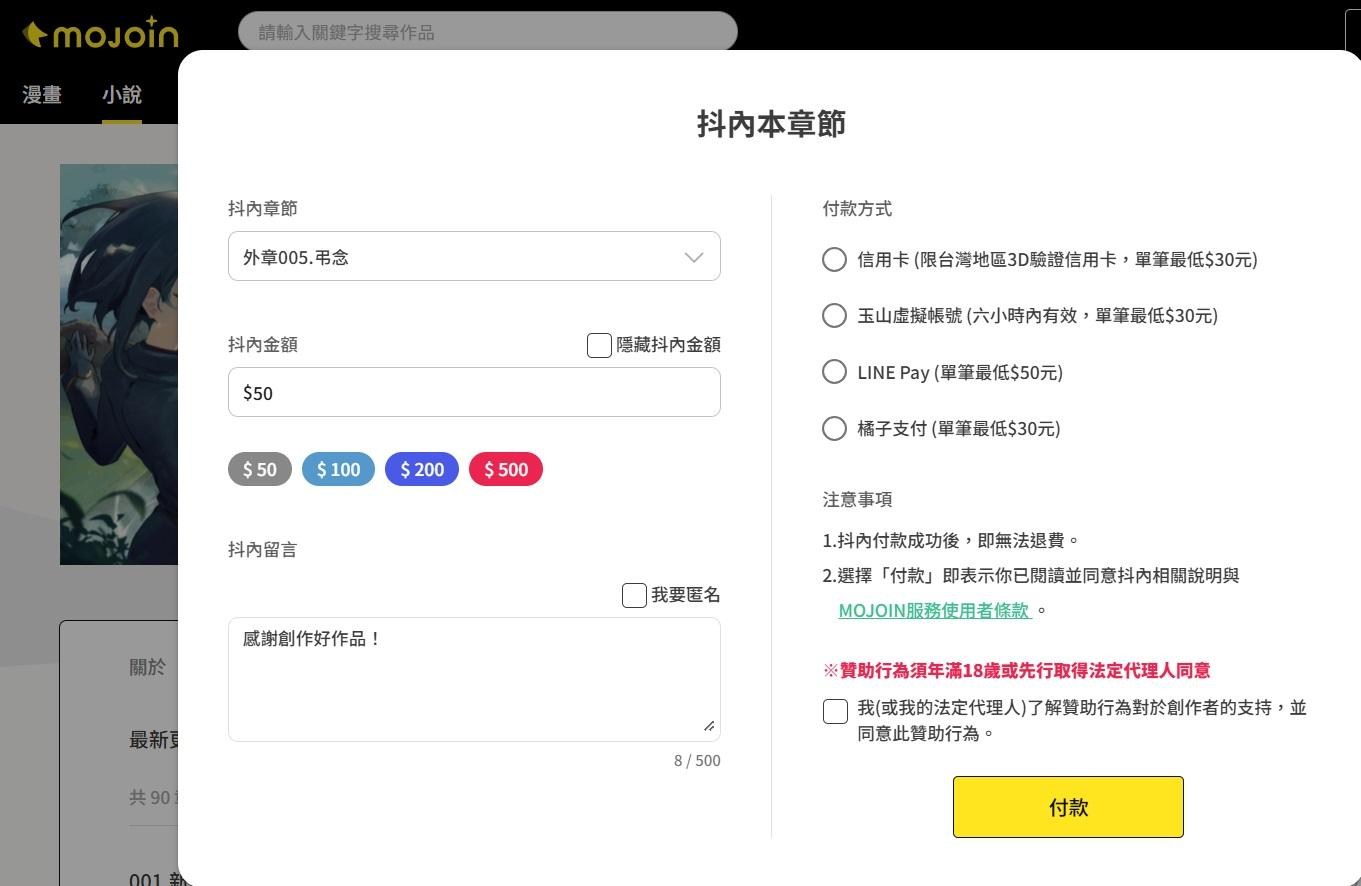Check the hide donation amount checkbox
The height and width of the screenshot is (886, 1361).
[x=599, y=345]
